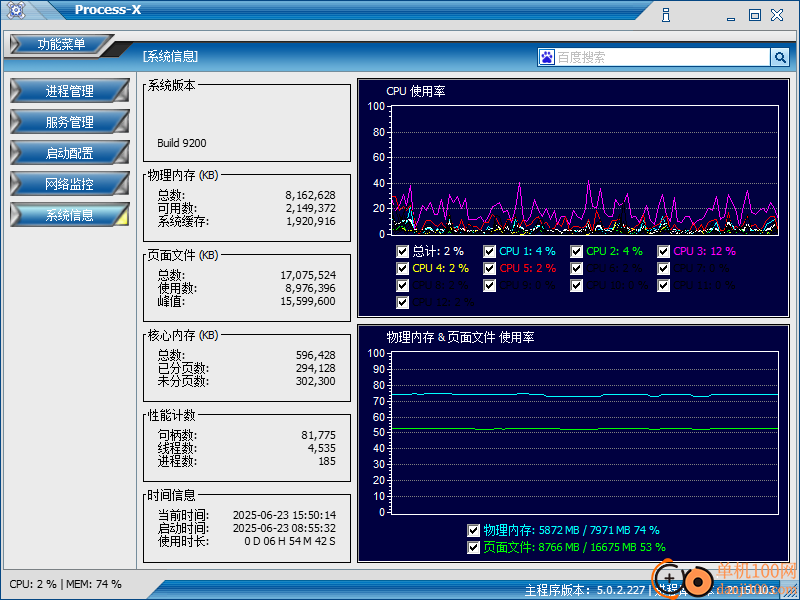Toggle the CPU 6 checkbox
The width and height of the screenshot is (800, 600).
click(x=577, y=268)
